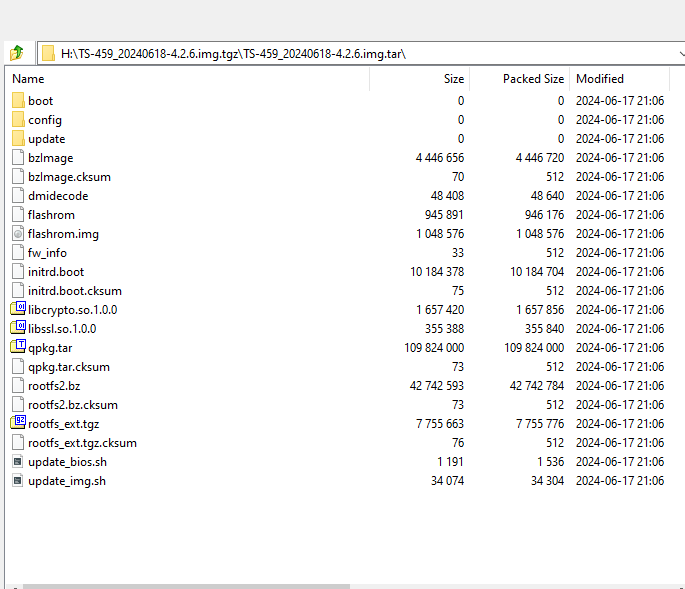Click the horizontal scrollbar at the bottom

tap(187, 586)
